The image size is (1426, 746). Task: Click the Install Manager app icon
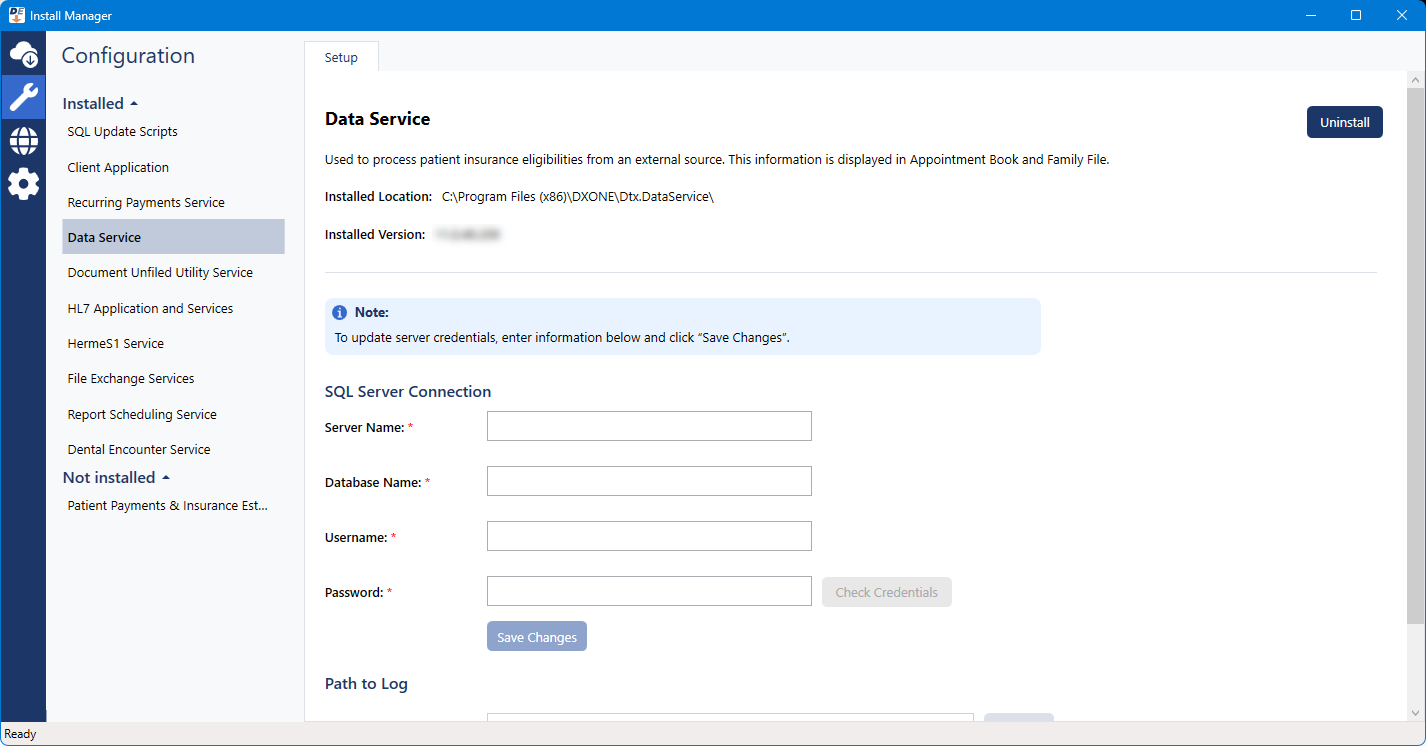16,15
